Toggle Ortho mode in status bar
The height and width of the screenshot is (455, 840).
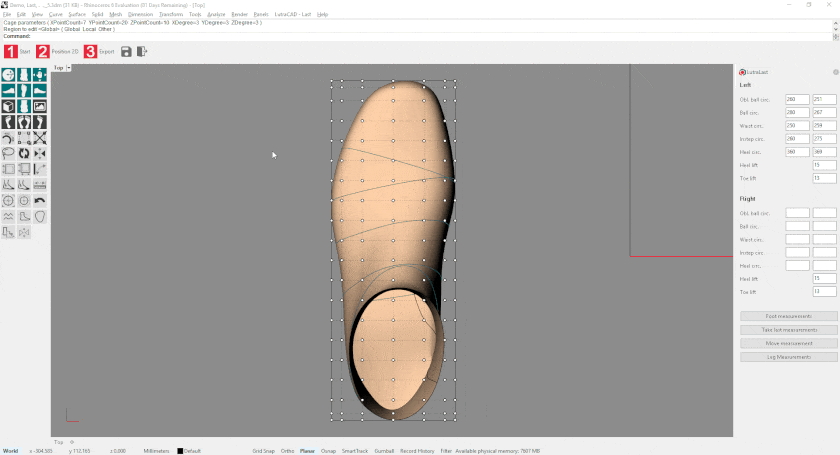[287, 451]
